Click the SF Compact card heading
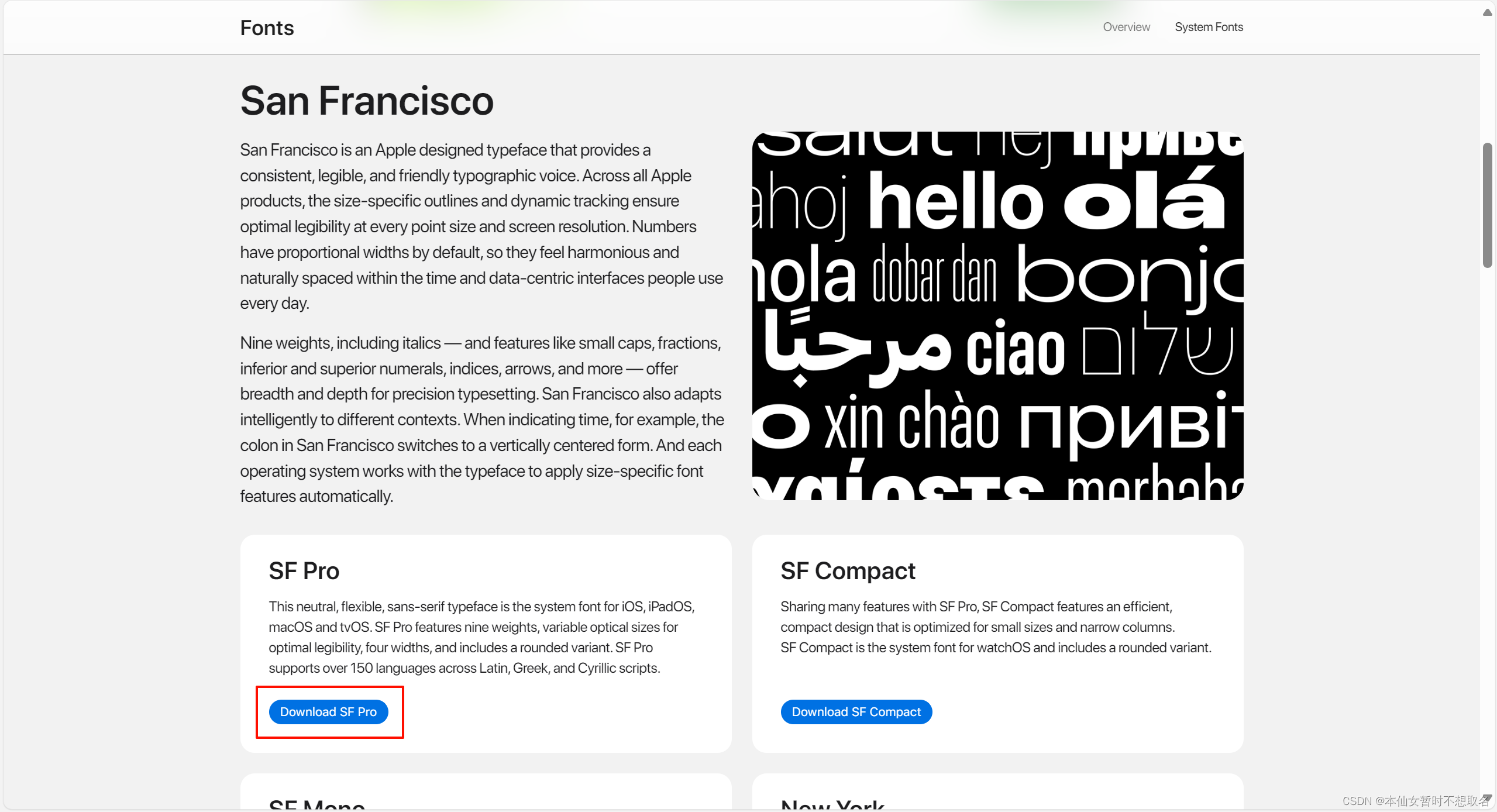 coord(847,570)
